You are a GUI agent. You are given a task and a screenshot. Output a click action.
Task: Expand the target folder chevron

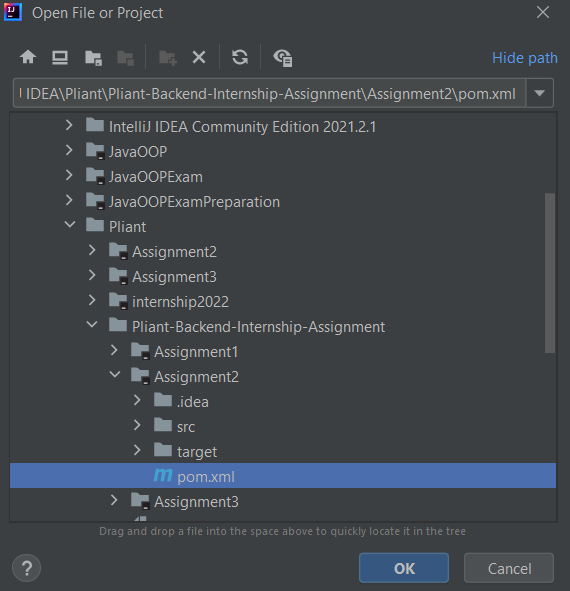[137, 450]
